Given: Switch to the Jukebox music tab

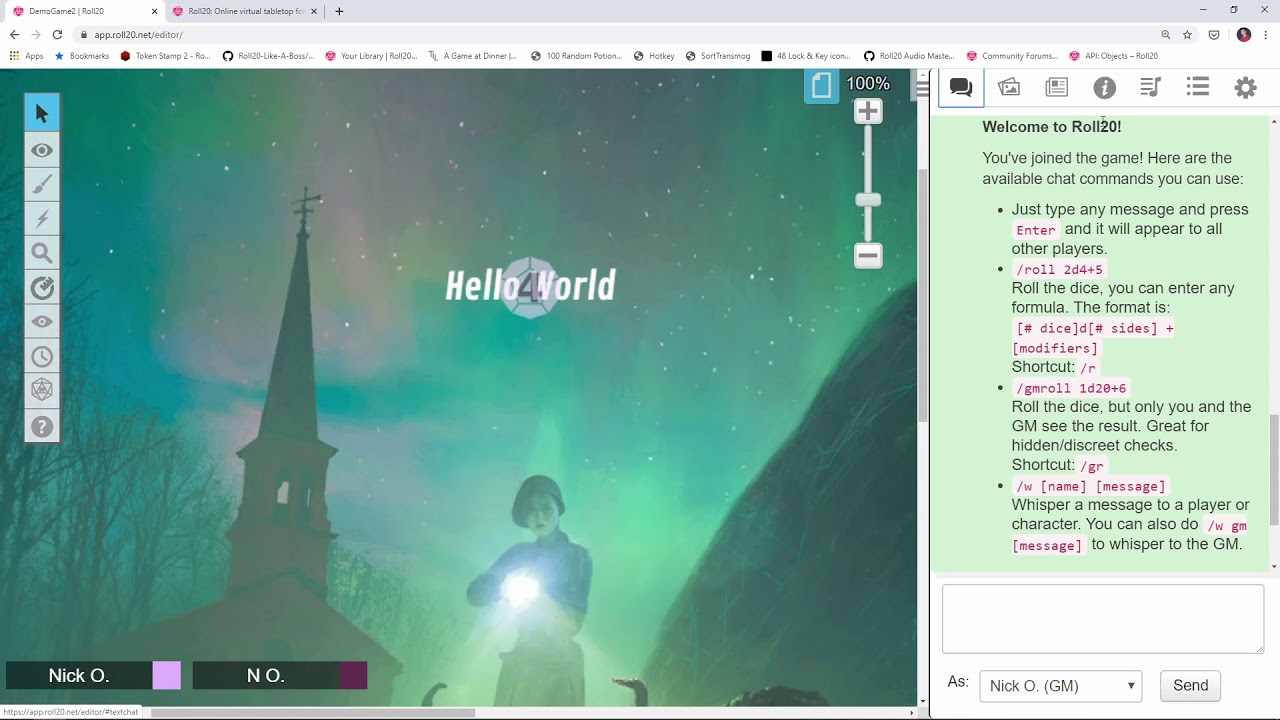Looking at the screenshot, I should coord(1150,88).
